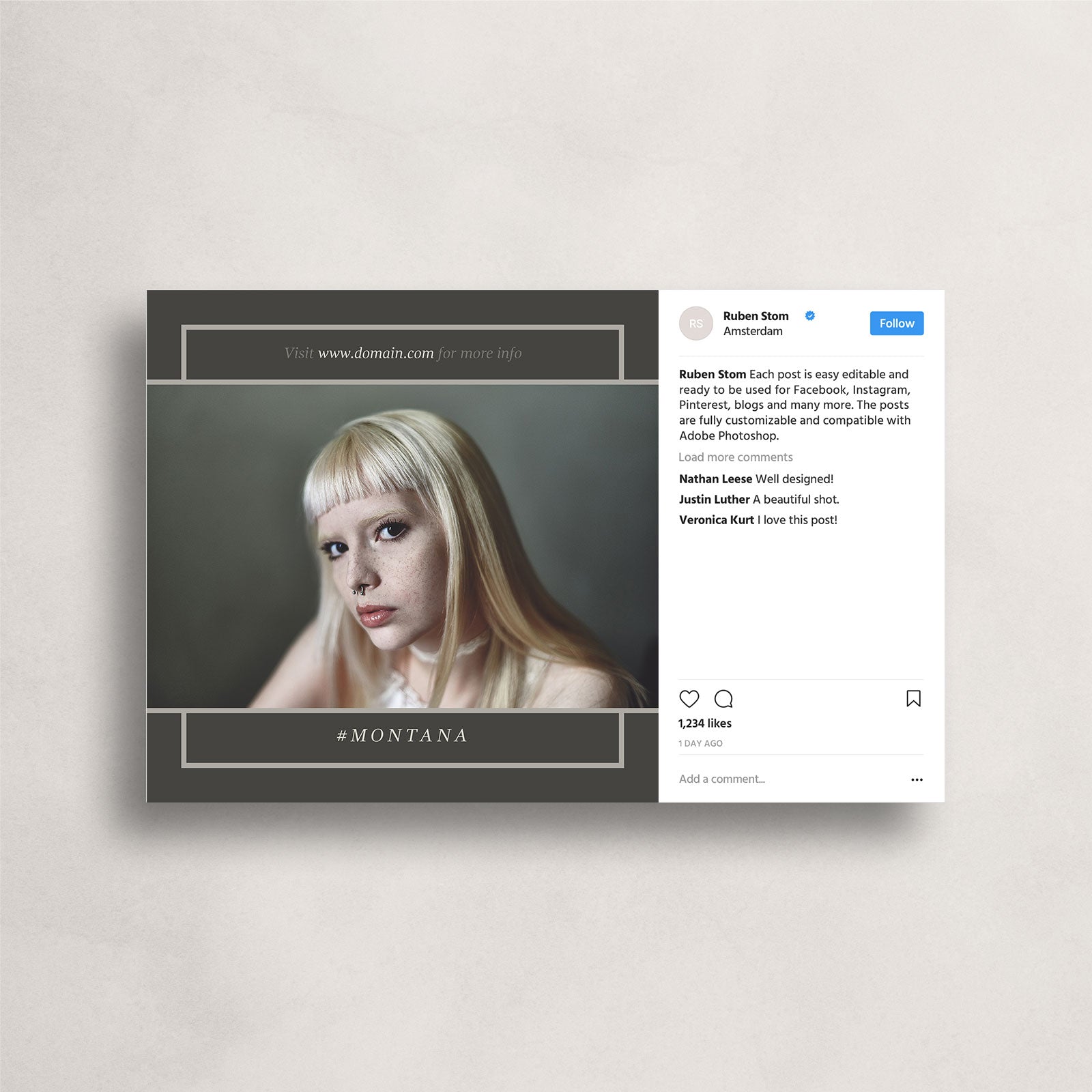Expand Load more comments
This screenshot has height=1092, width=1092.
tap(735, 457)
